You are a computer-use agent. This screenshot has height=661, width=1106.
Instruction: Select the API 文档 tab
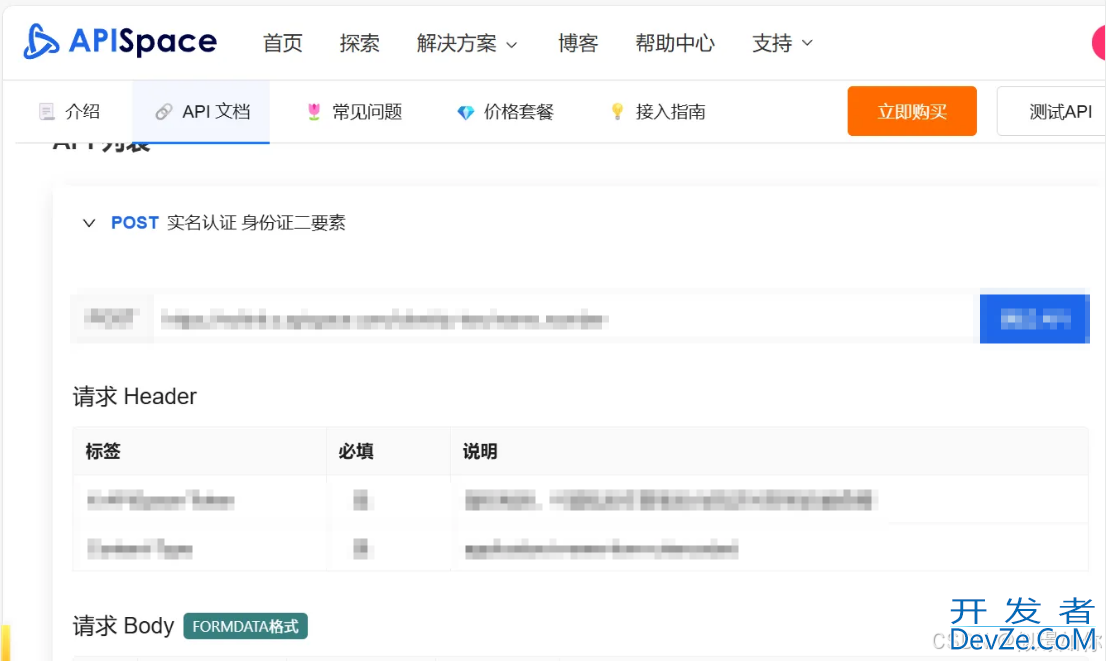click(x=202, y=111)
